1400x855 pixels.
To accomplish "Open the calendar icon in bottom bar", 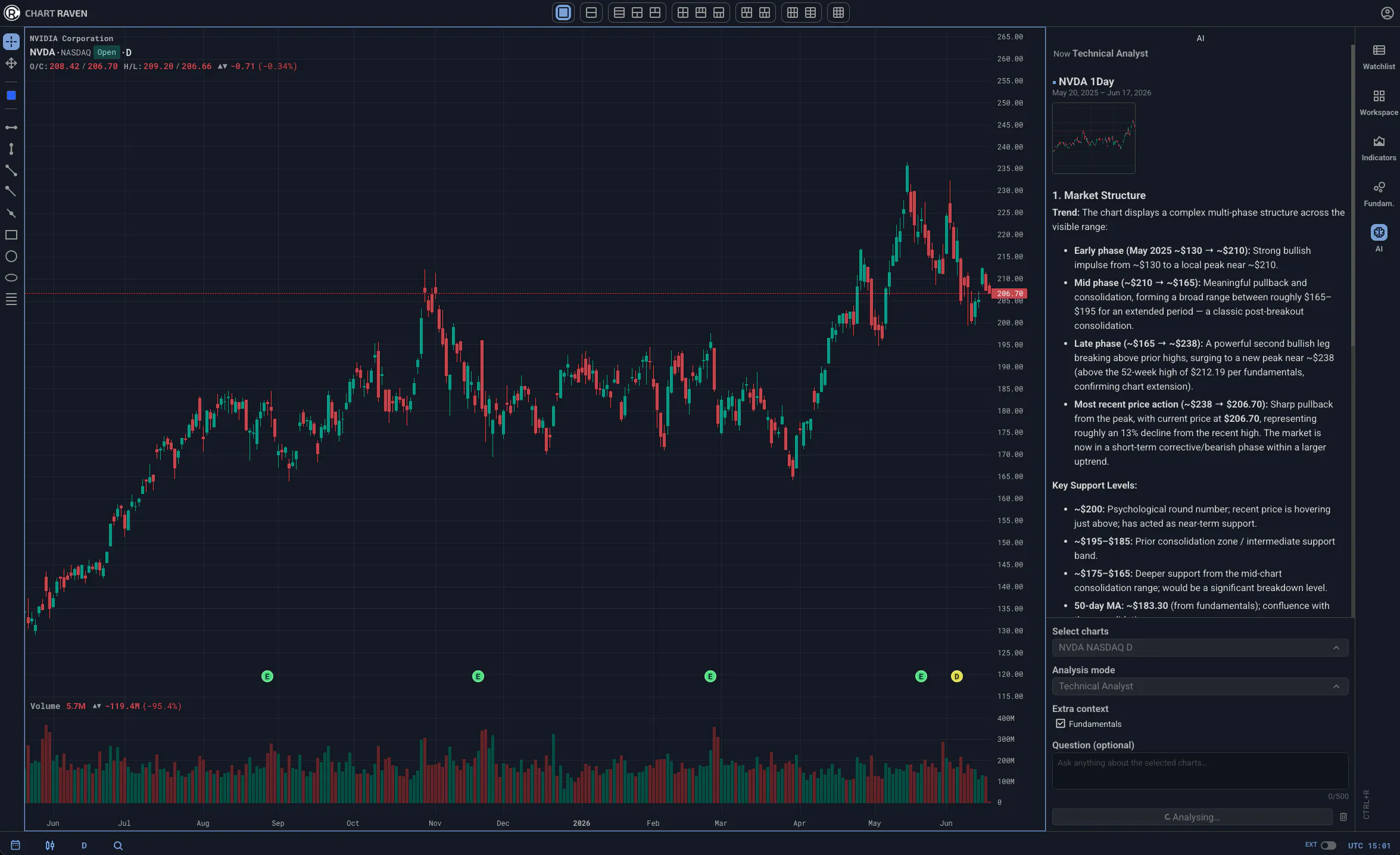I will [x=15, y=845].
